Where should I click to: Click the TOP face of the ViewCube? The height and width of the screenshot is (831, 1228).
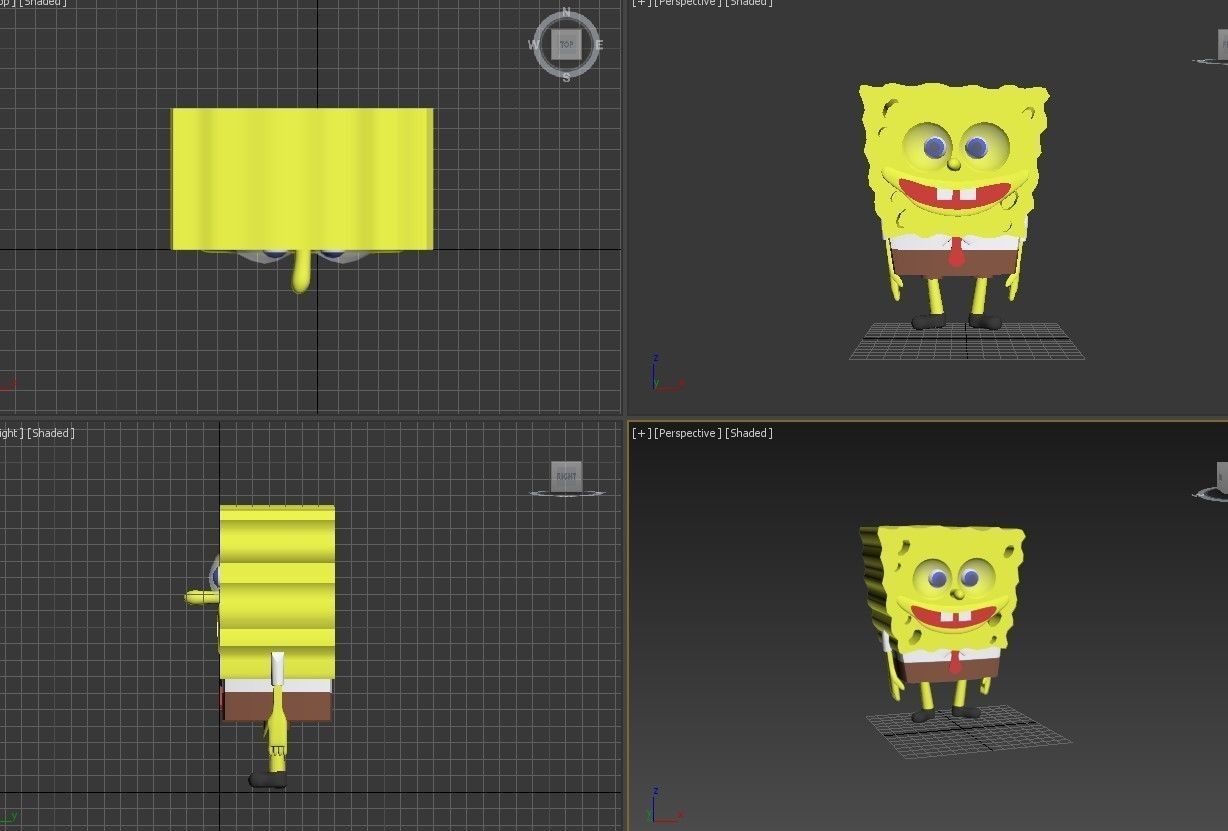(566, 44)
